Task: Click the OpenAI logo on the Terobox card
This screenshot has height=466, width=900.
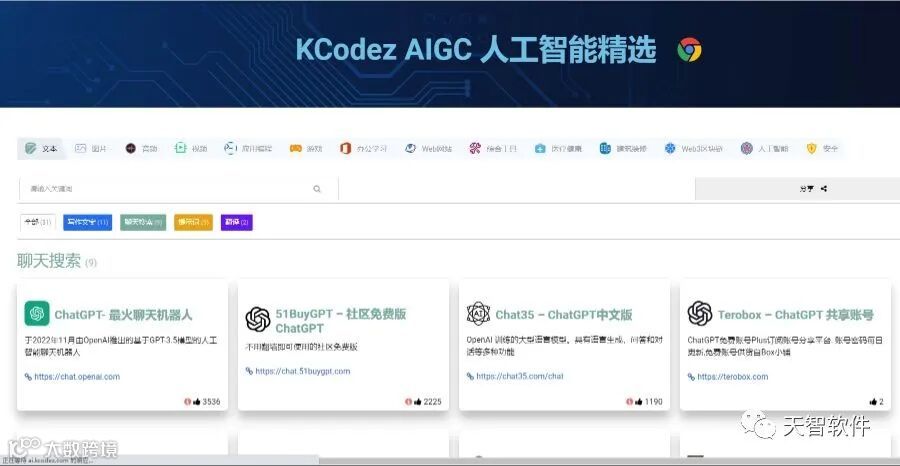Action: pos(700,313)
